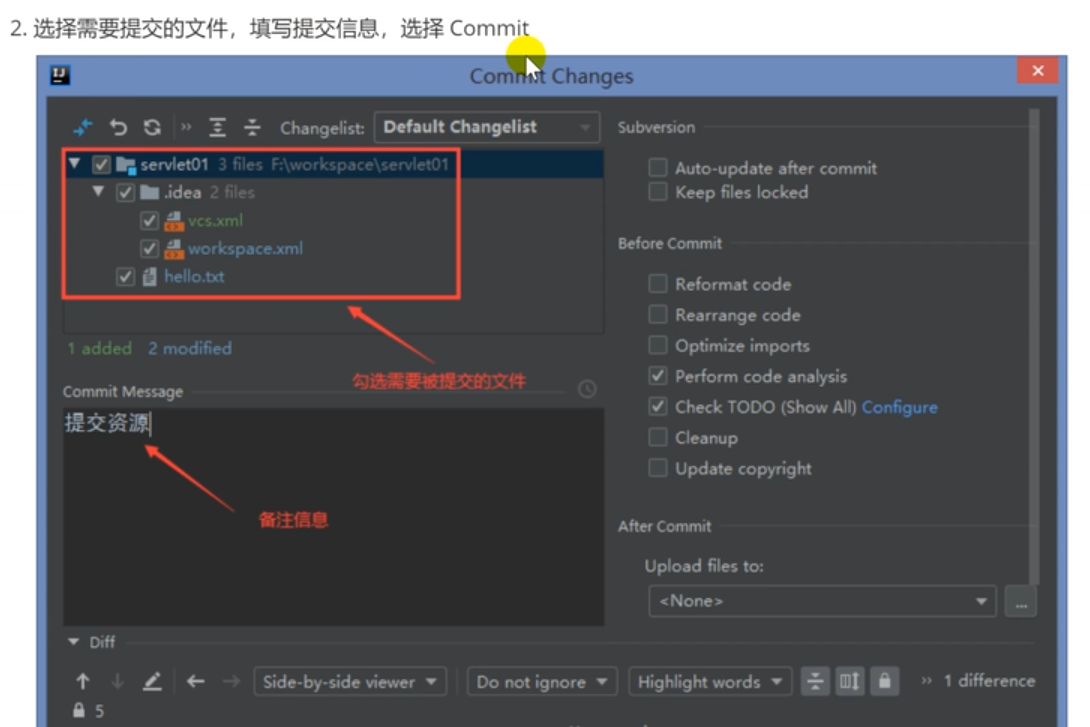The width and height of the screenshot is (1090, 727).
Task: Close the Commit Changes dialog
Action: pyautogui.click(x=1038, y=71)
